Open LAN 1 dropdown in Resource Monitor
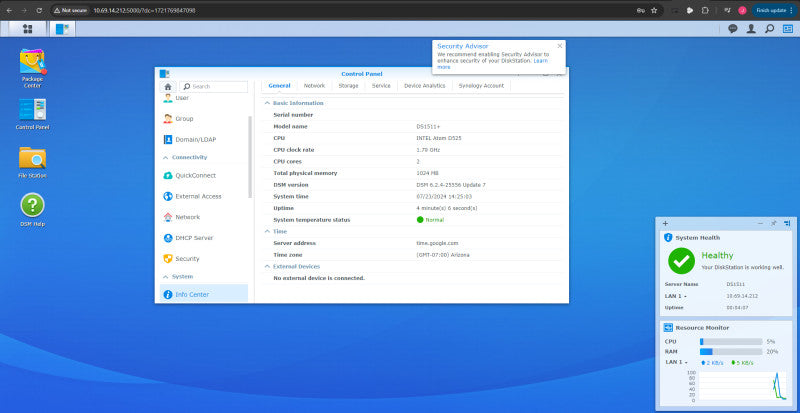The image size is (800, 413). tap(677, 362)
